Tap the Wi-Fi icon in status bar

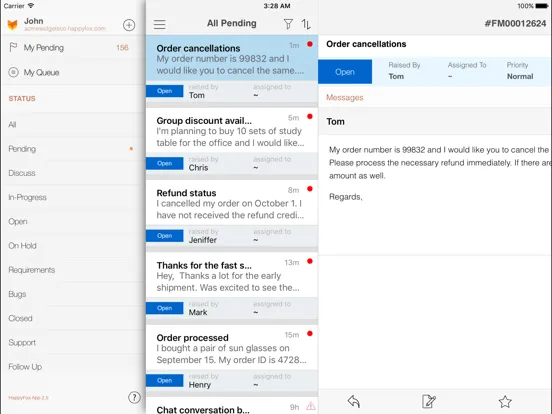(31, 6)
